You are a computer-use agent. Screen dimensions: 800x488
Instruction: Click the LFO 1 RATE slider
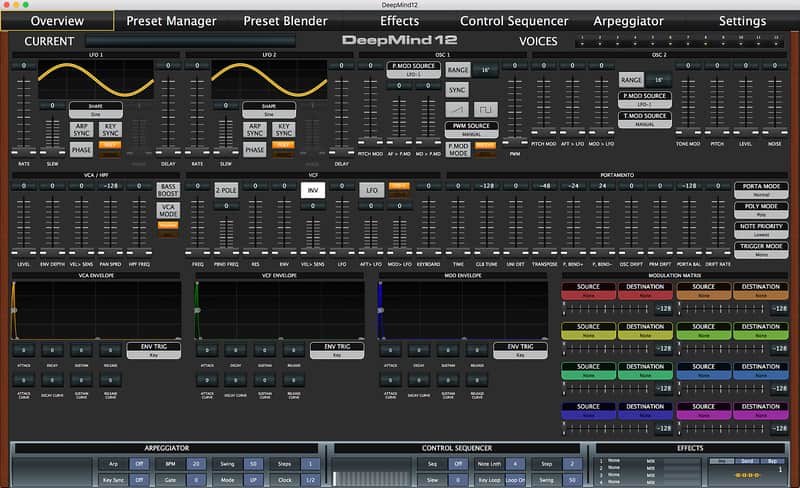(x=23, y=115)
